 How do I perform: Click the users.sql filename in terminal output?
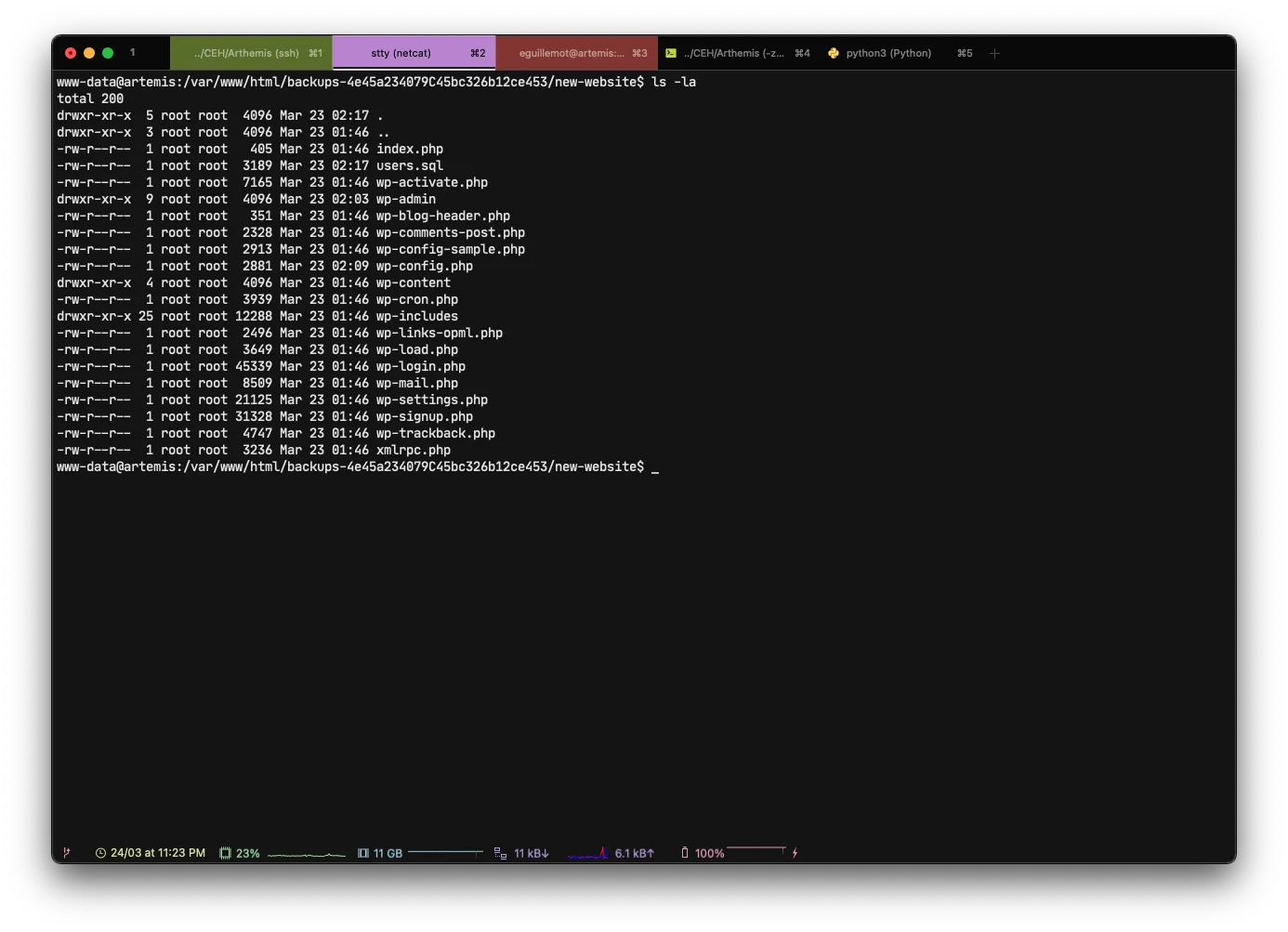click(x=409, y=165)
